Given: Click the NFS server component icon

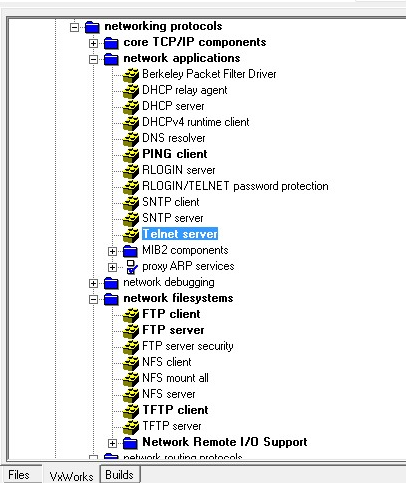Looking at the screenshot, I should tap(131, 394).
